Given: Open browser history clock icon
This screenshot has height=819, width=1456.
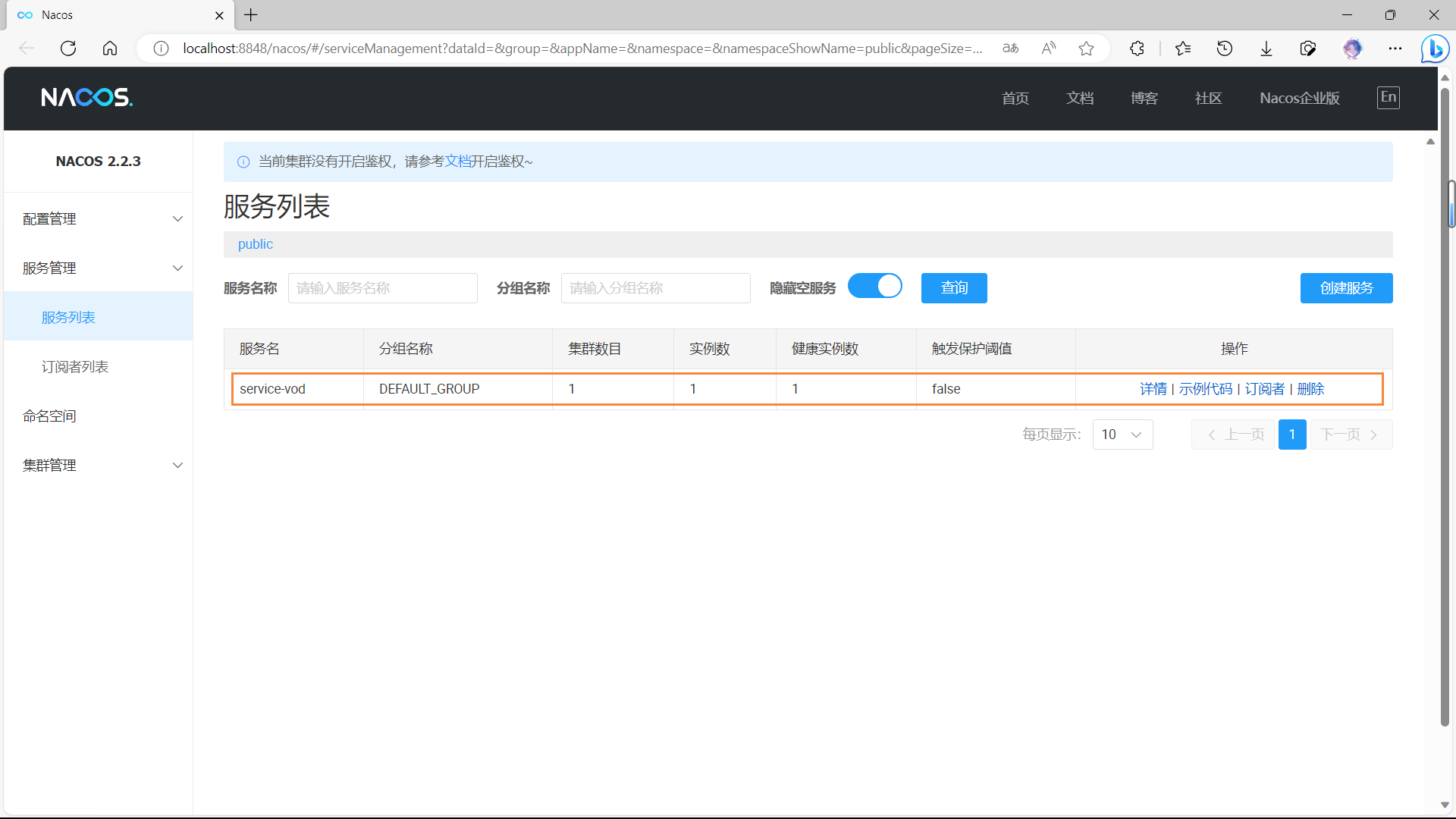Looking at the screenshot, I should click(1224, 49).
